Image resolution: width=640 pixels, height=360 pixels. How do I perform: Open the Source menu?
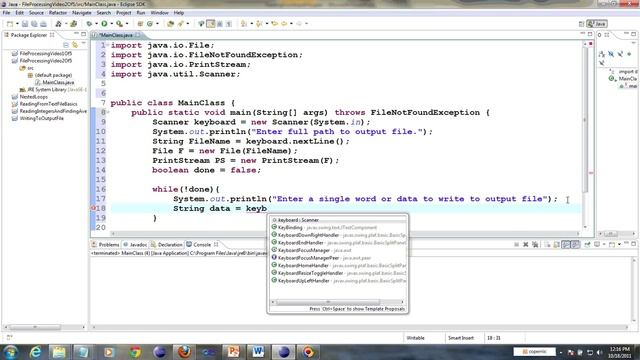click(x=36, y=13)
